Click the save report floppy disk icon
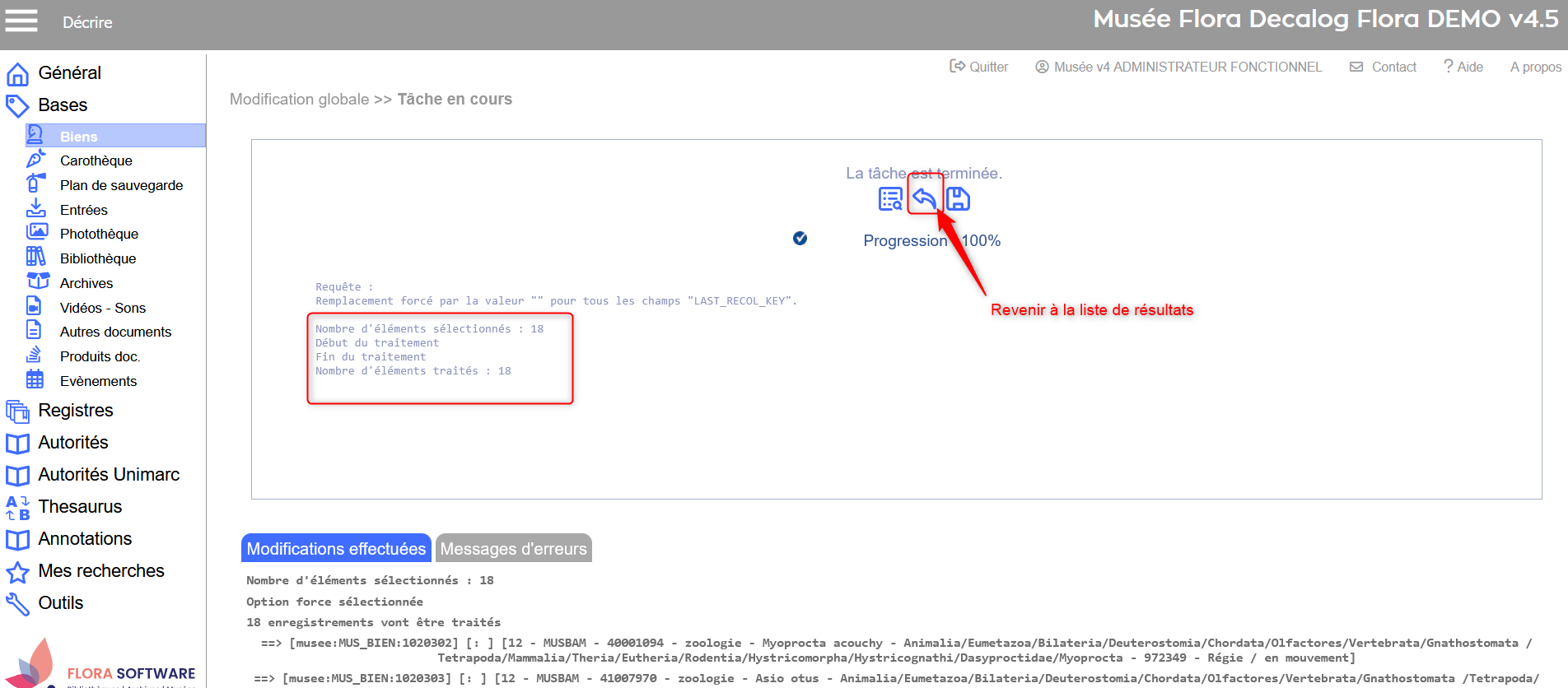Image resolution: width=1568 pixels, height=688 pixels. point(958,199)
